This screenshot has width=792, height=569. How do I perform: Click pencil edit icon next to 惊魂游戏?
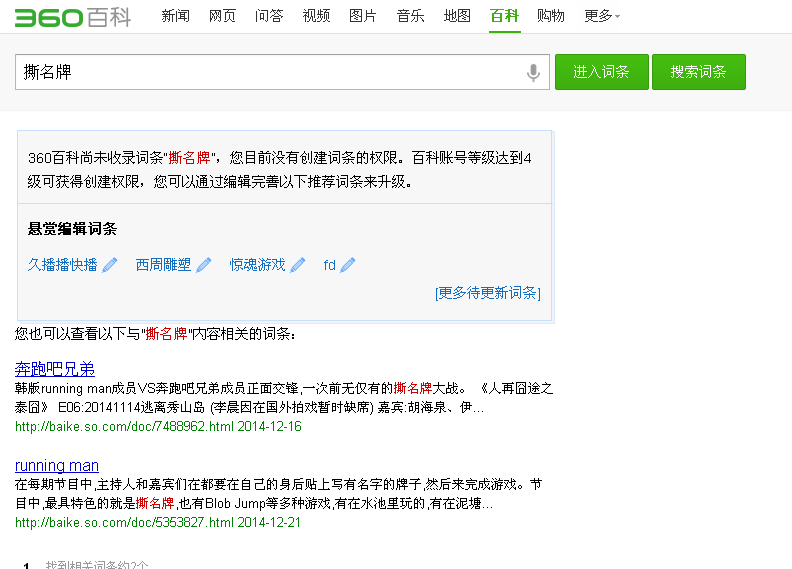pos(298,265)
